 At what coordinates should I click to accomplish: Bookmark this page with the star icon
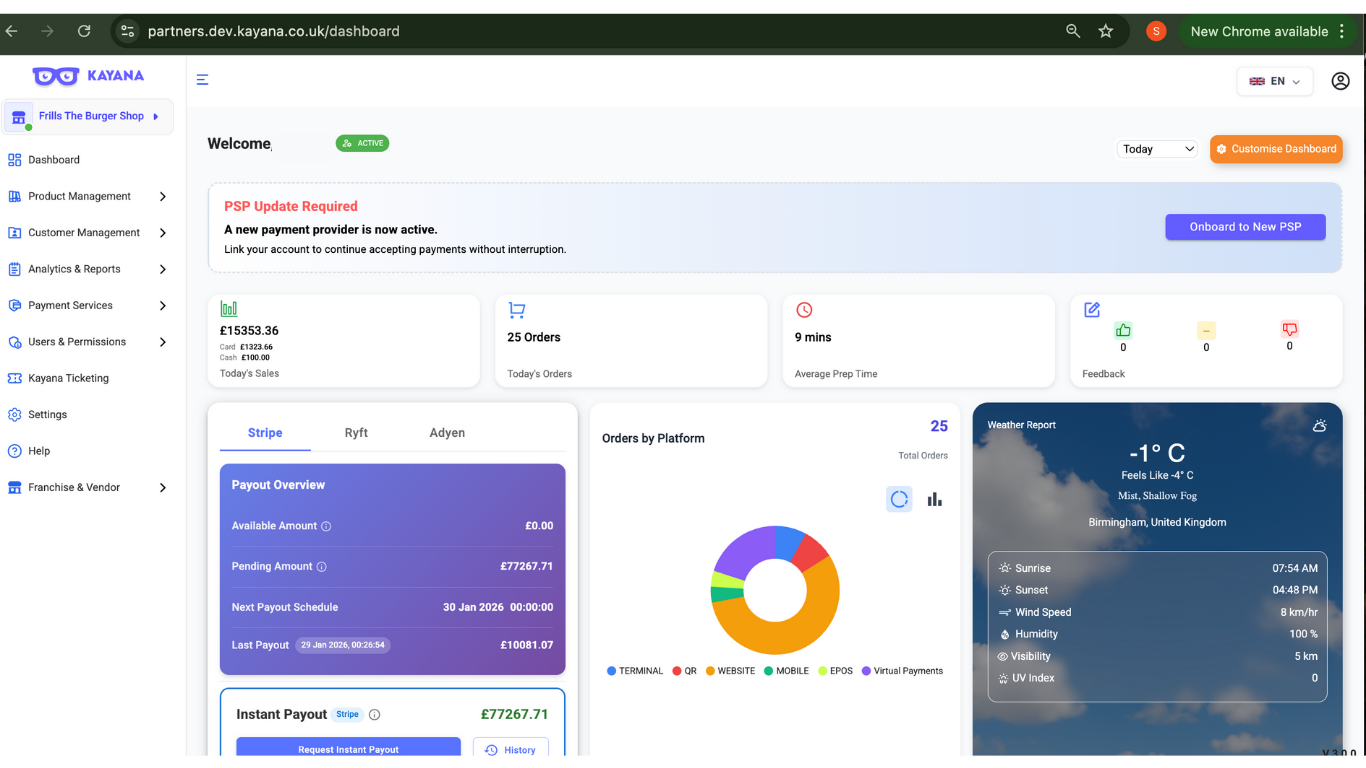(1105, 31)
